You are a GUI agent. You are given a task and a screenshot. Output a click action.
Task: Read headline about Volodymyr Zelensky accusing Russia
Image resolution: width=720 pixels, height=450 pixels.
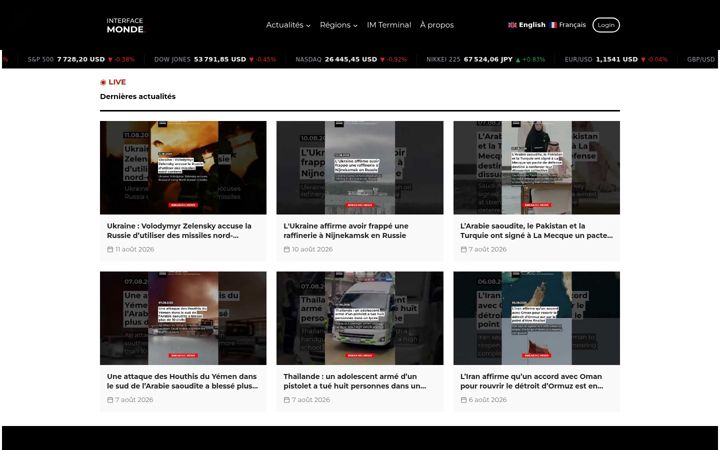coord(179,231)
